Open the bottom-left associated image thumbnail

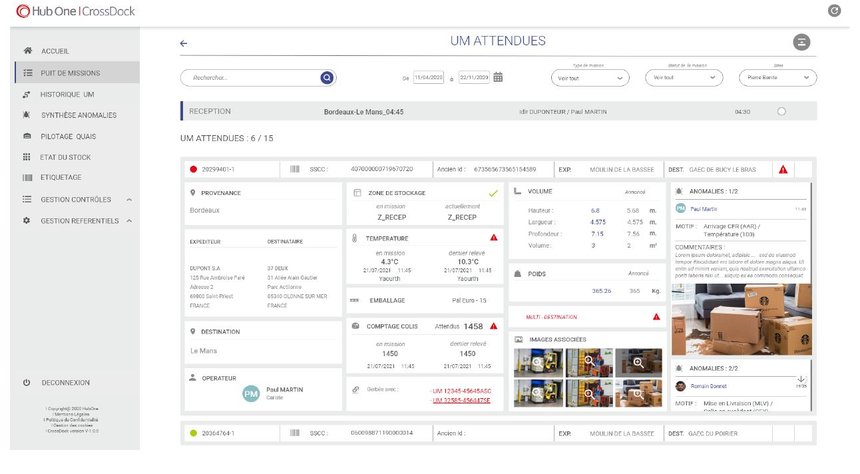tap(538, 393)
